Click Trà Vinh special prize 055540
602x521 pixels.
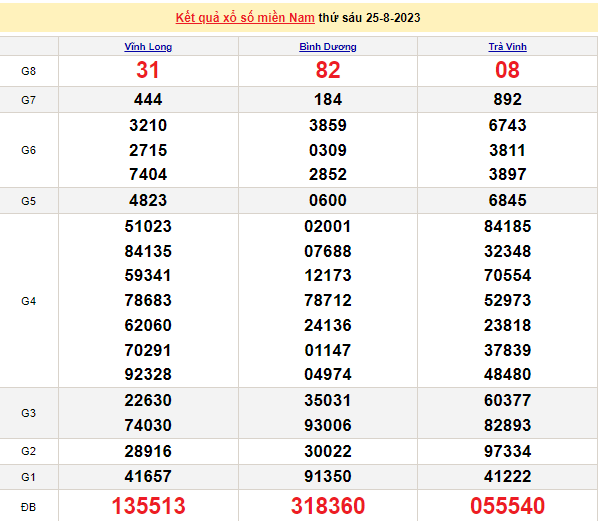pos(507,505)
